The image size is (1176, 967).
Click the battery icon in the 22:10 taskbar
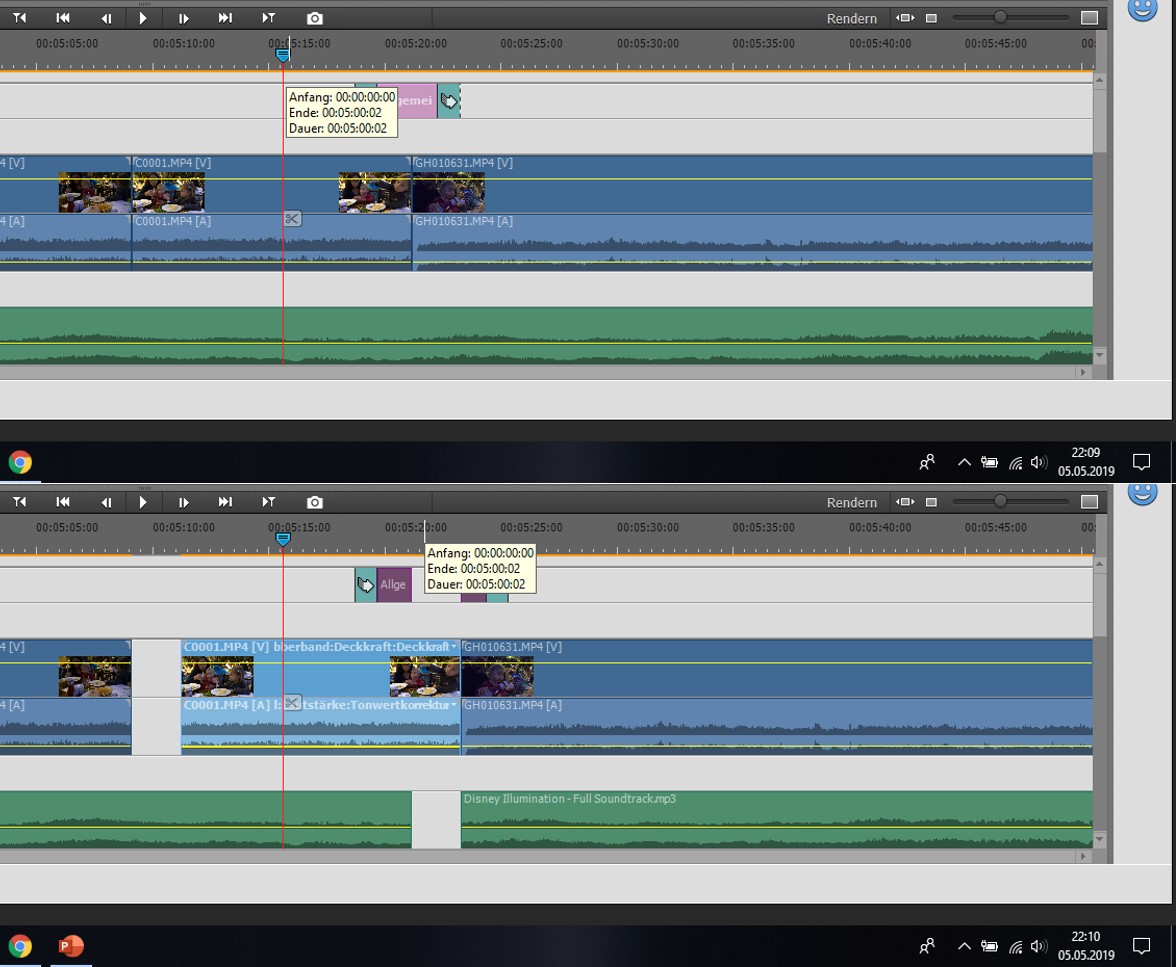point(989,947)
